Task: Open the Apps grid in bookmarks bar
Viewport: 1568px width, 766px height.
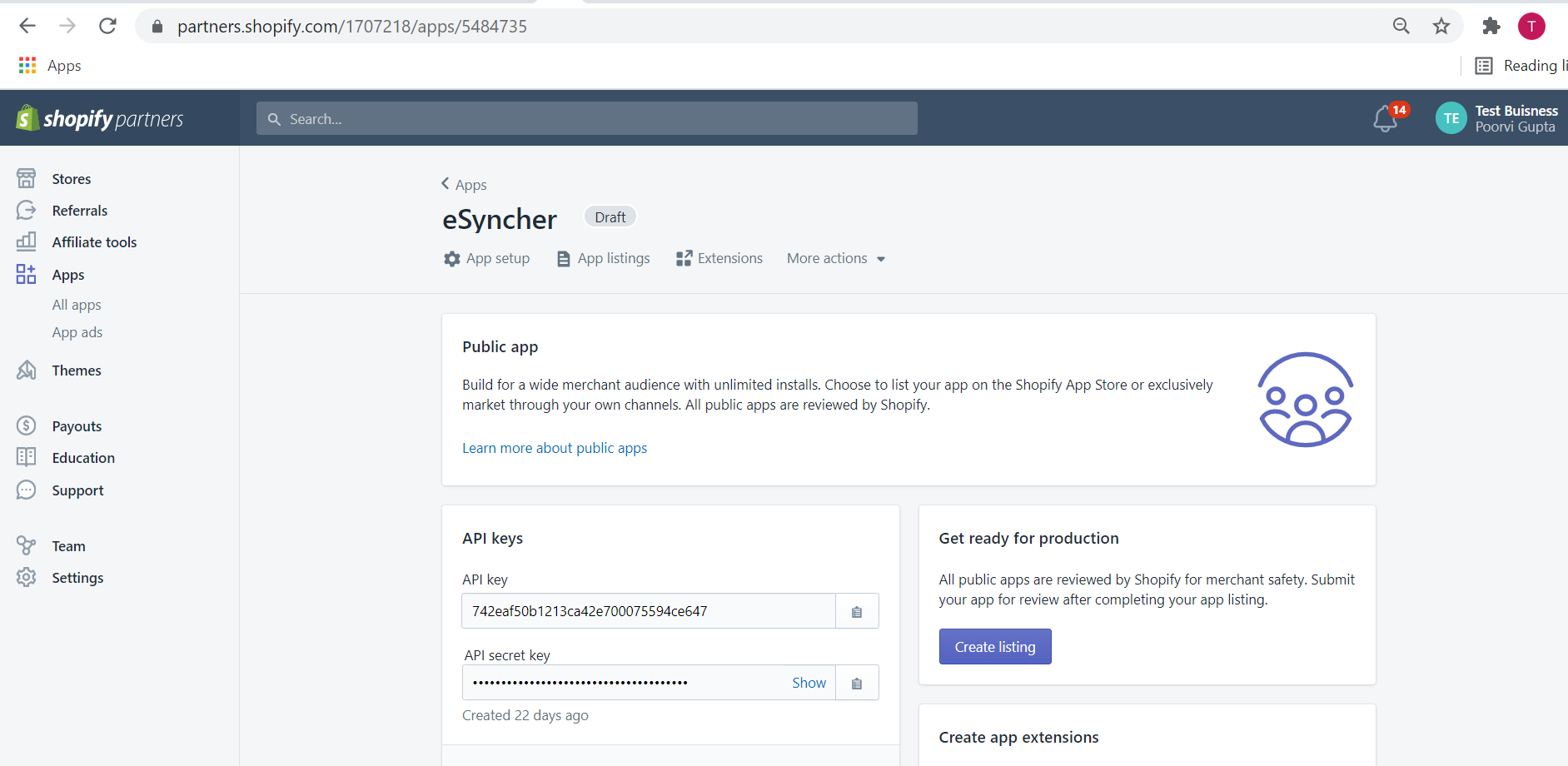Action: pyautogui.click(x=27, y=65)
